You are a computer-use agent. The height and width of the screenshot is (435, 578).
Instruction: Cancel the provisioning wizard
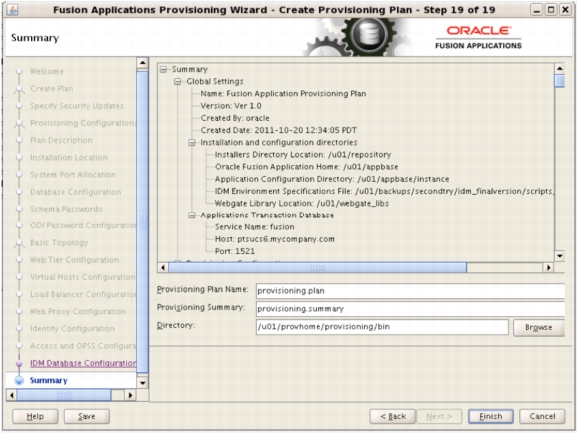point(542,417)
